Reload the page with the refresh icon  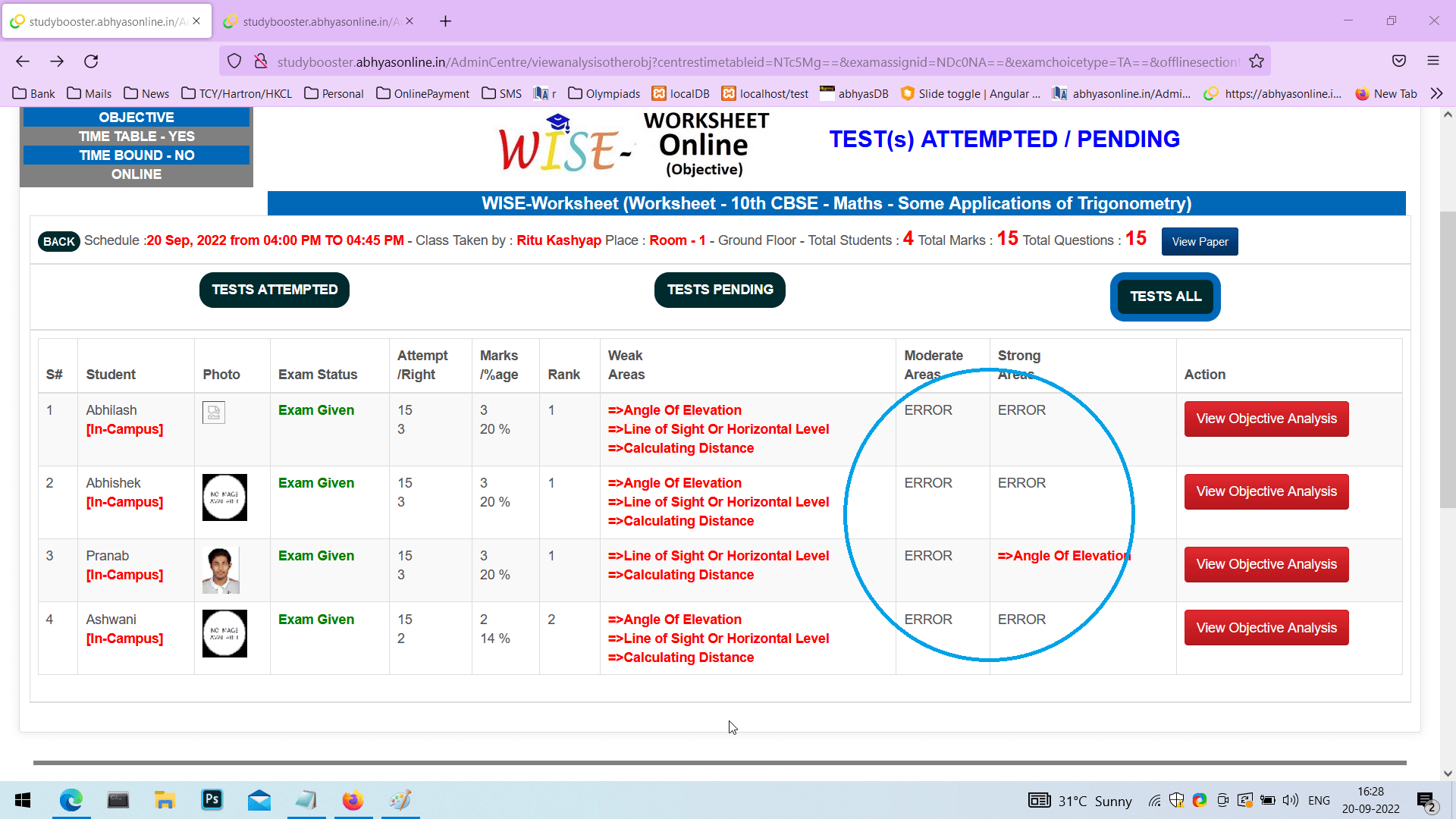[91, 61]
